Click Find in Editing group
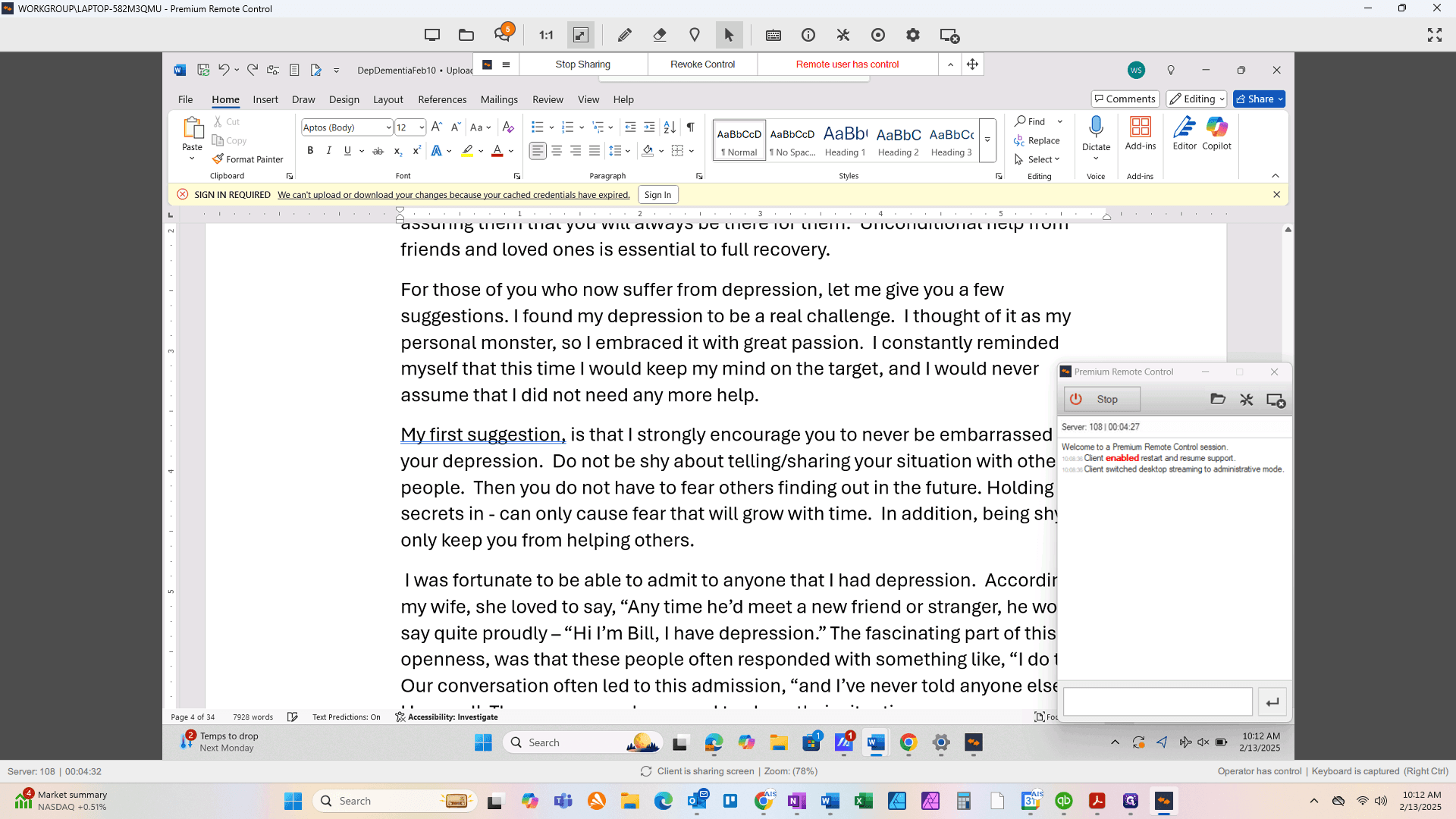This screenshot has width=1456, height=819. pyautogui.click(x=1030, y=121)
